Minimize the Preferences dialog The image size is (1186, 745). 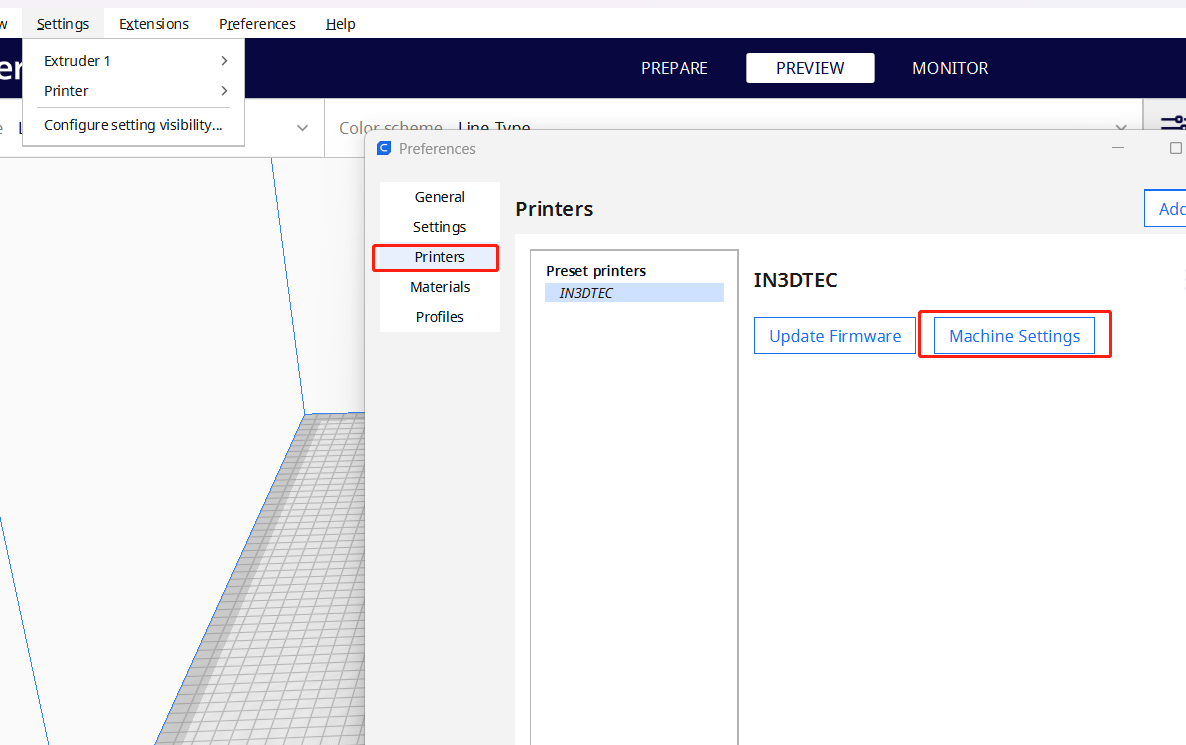pyautogui.click(x=1118, y=147)
